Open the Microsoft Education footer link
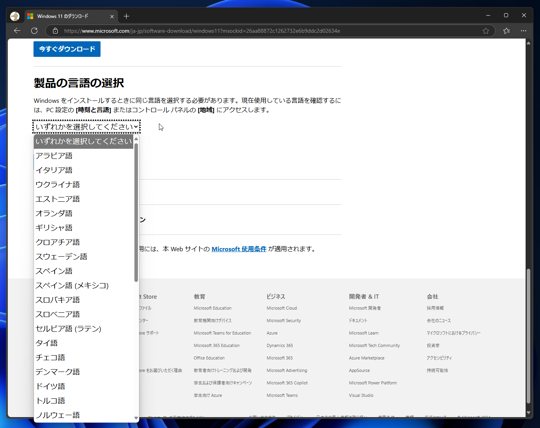 click(212, 308)
